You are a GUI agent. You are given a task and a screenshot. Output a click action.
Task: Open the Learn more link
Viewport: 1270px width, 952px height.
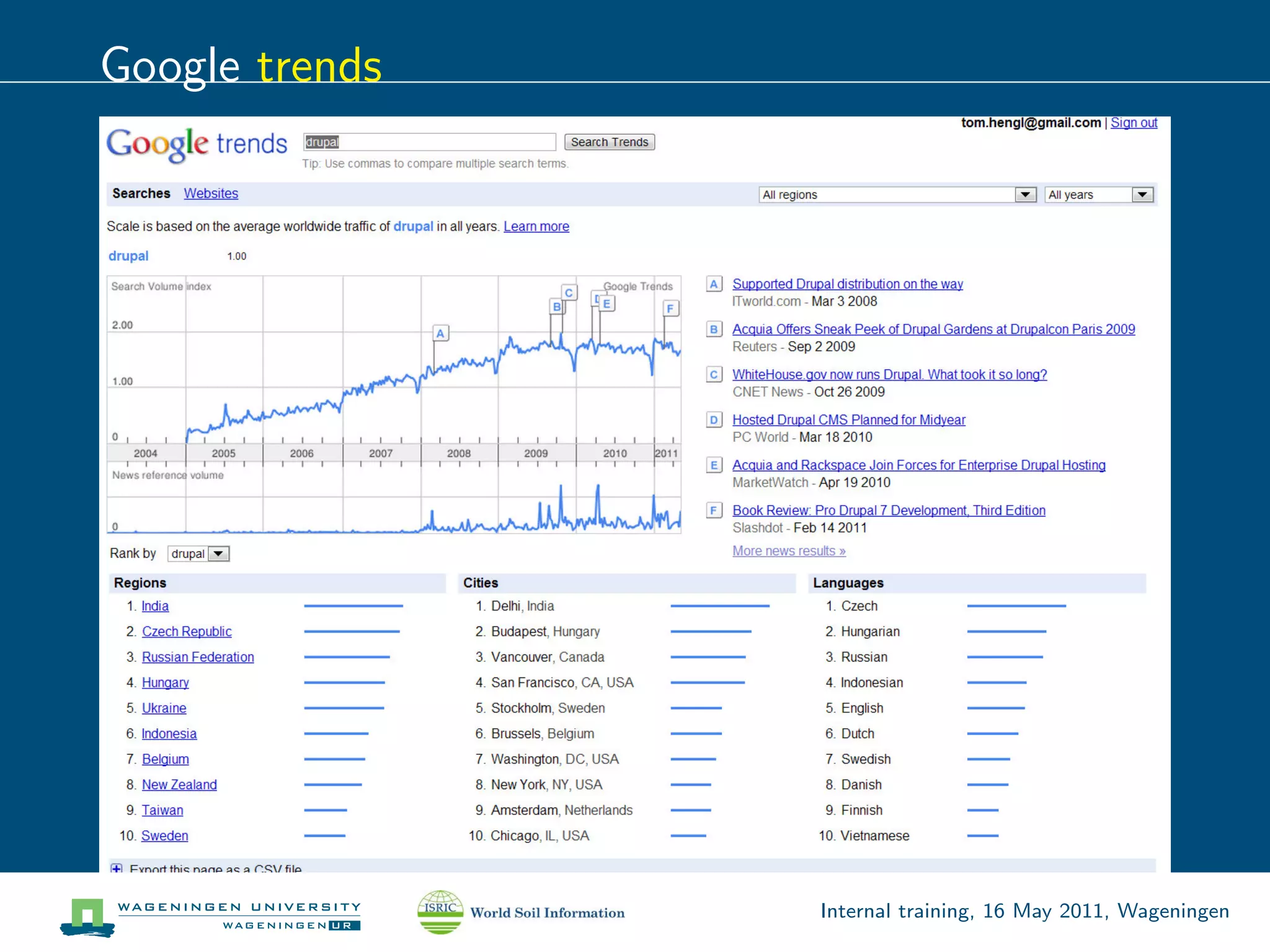click(536, 227)
